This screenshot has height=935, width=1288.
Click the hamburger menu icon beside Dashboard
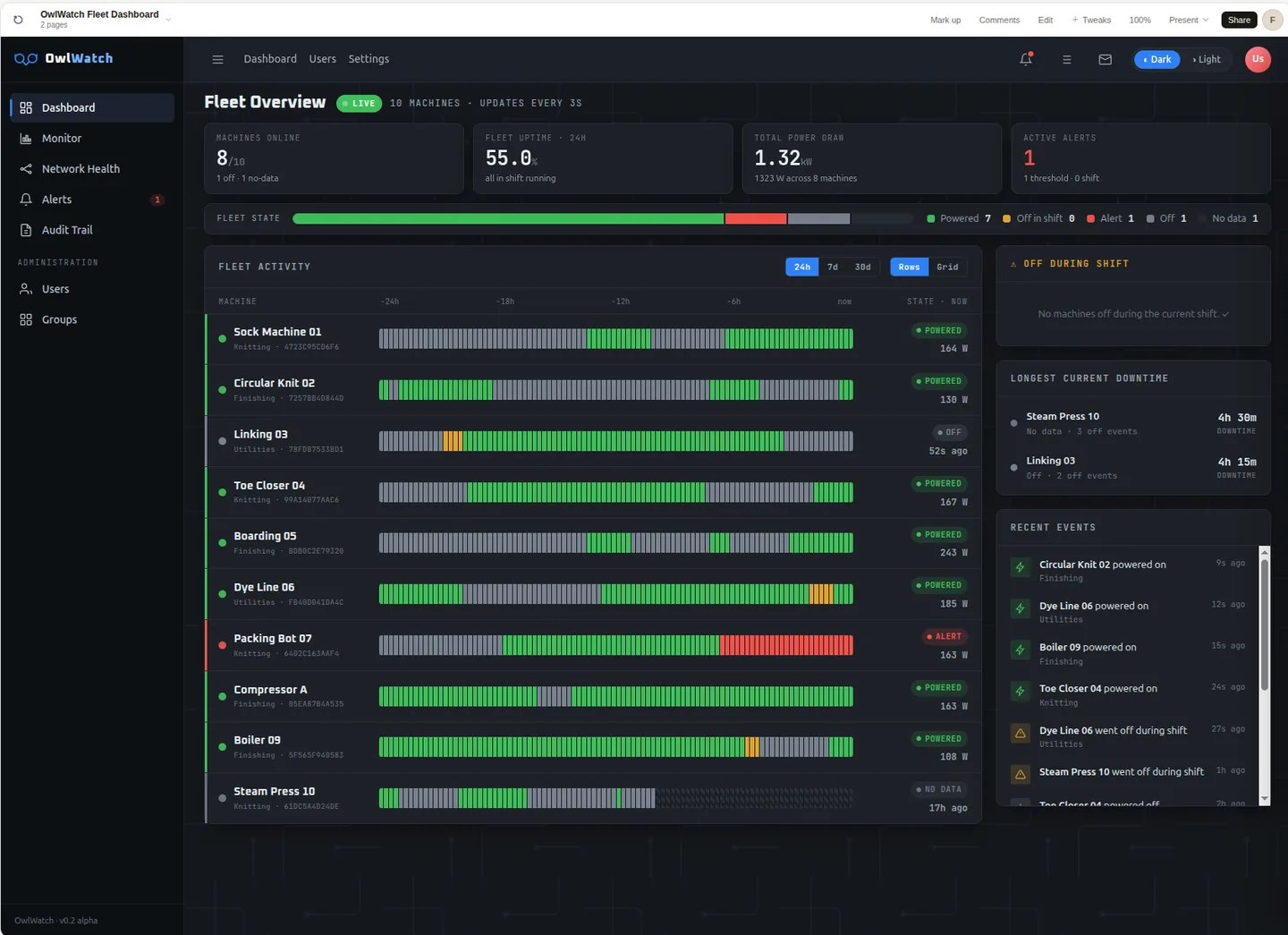[x=217, y=59]
